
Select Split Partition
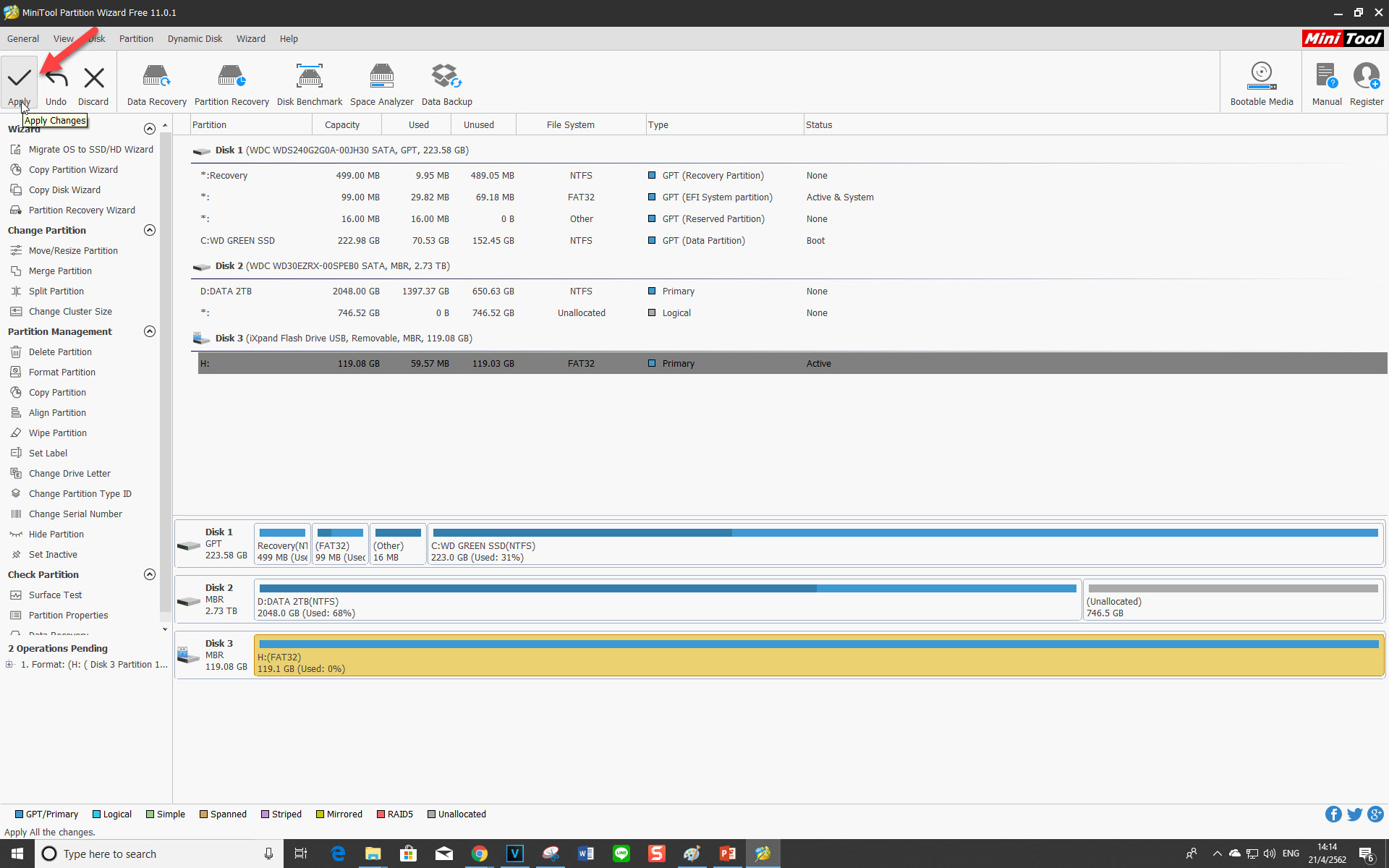click(56, 291)
